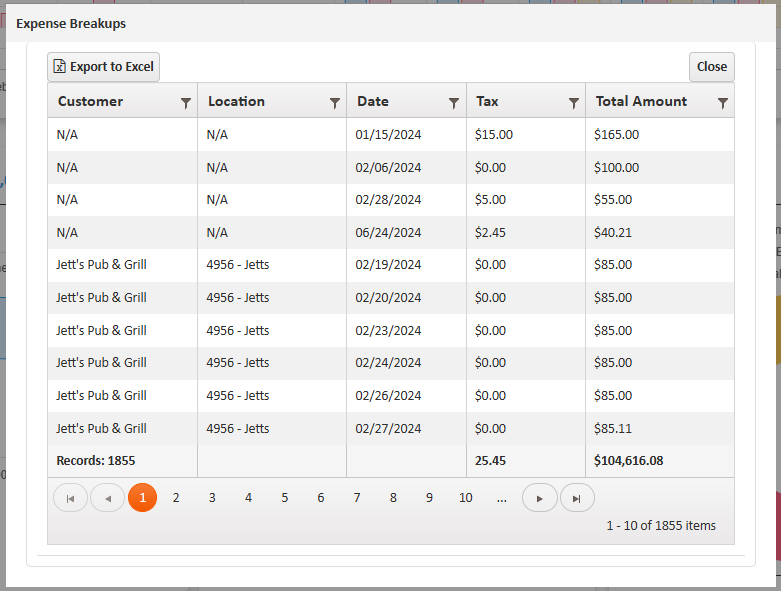
Task: Filter the Total Amount column
Action: [723, 102]
